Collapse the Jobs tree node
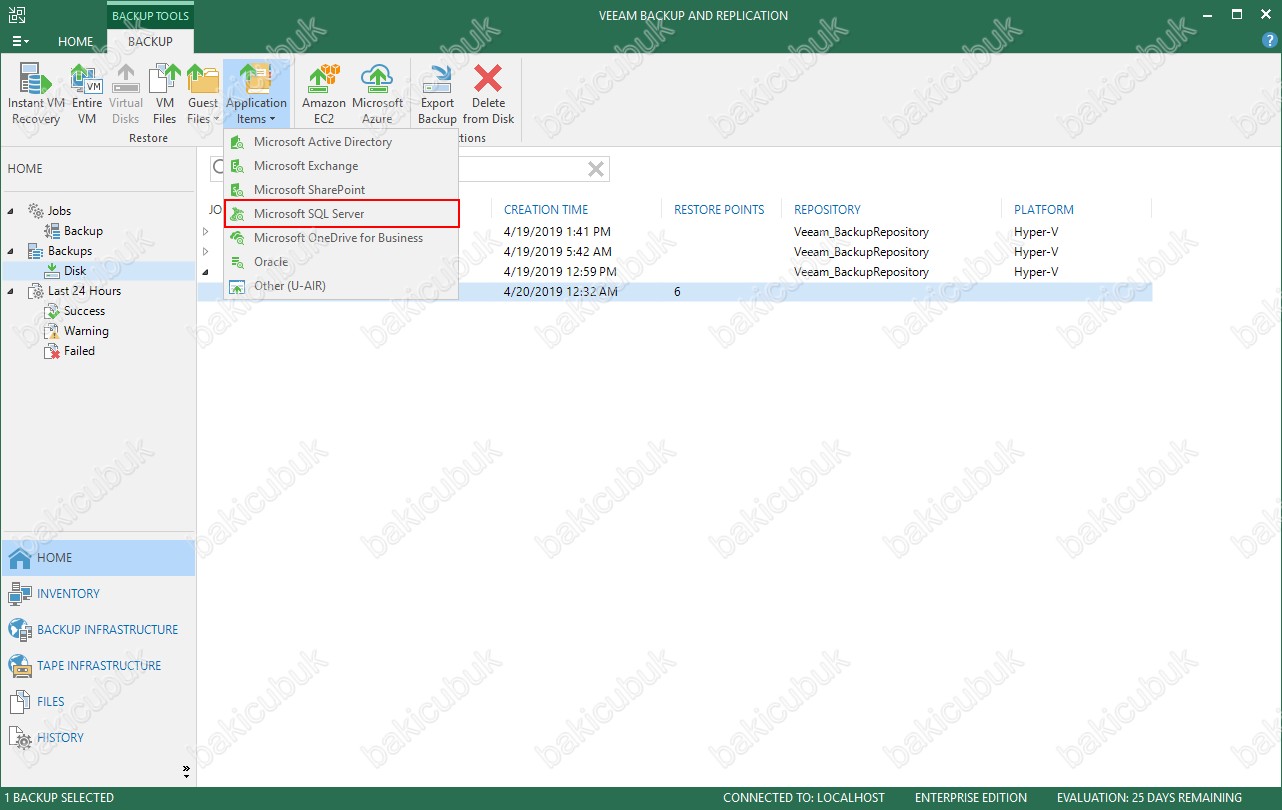The width and height of the screenshot is (1282, 810). coord(11,211)
